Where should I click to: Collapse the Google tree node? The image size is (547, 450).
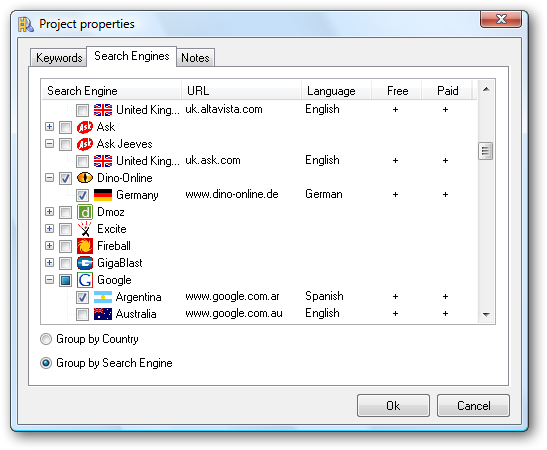click(50, 280)
